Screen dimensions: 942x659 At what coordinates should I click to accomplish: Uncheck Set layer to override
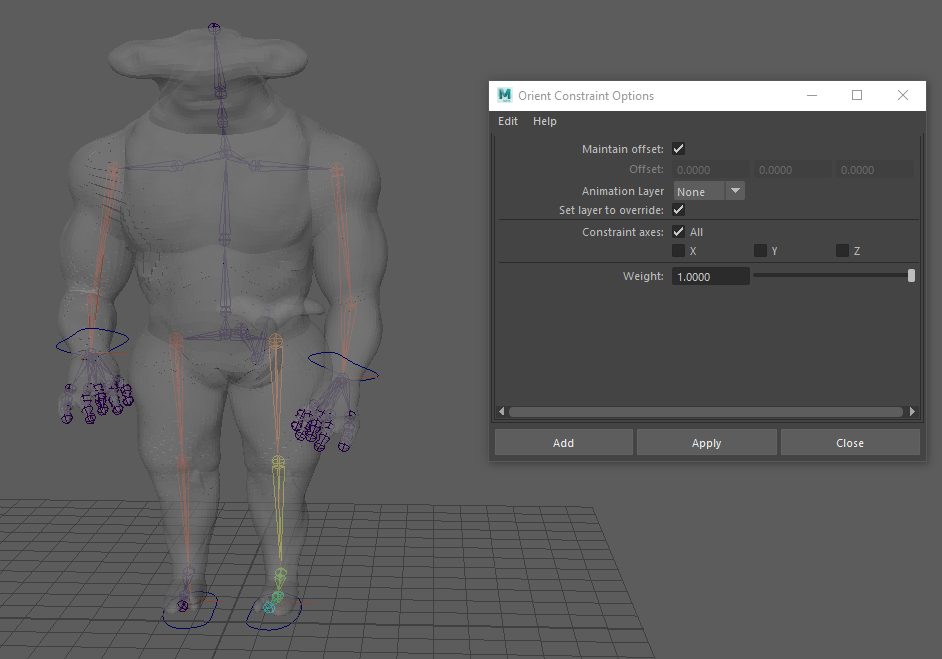[679, 210]
